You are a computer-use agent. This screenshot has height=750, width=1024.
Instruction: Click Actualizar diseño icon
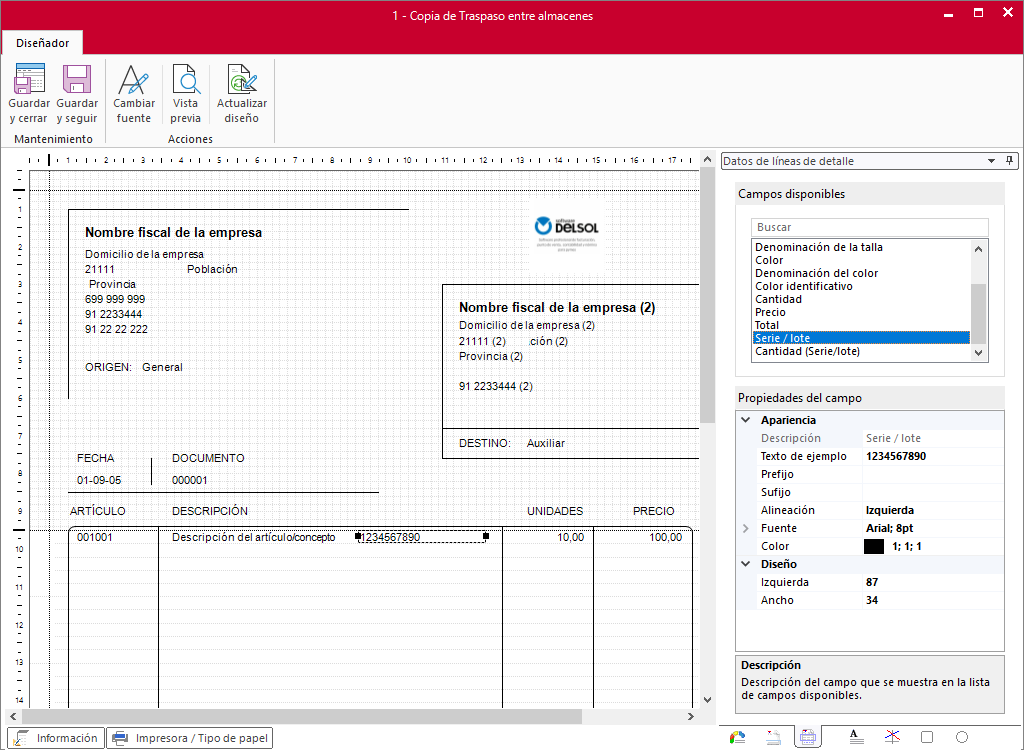click(x=242, y=79)
